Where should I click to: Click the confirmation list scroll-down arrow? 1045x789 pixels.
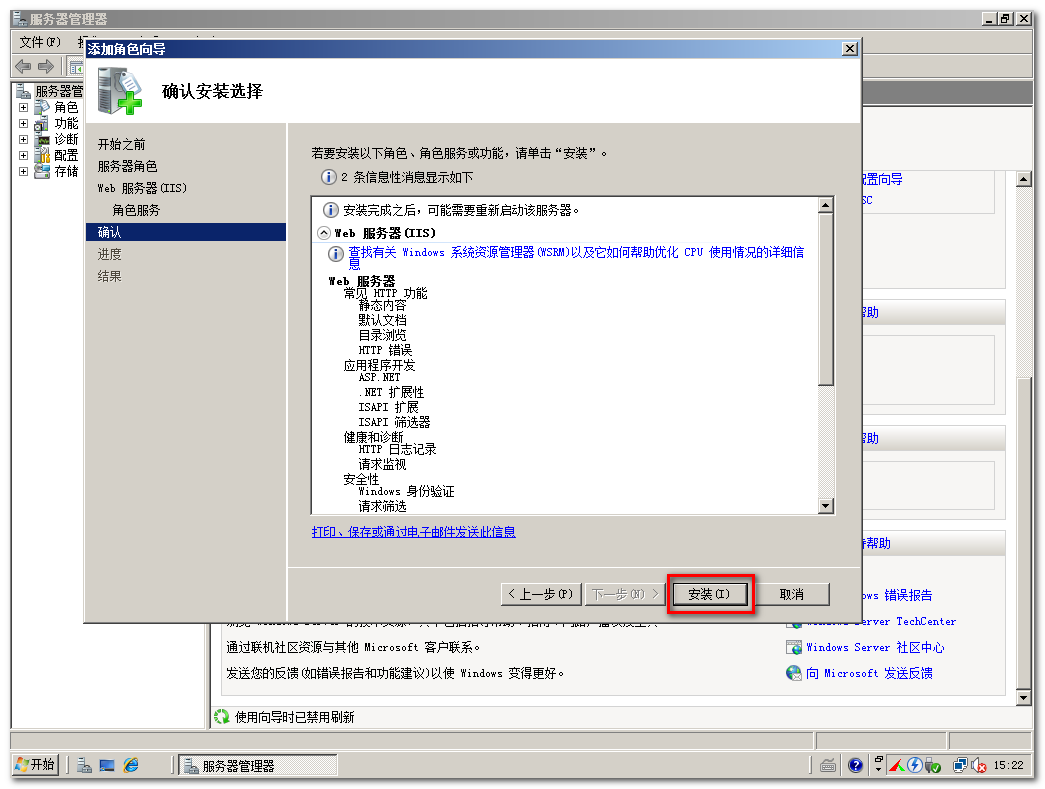[826, 506]
